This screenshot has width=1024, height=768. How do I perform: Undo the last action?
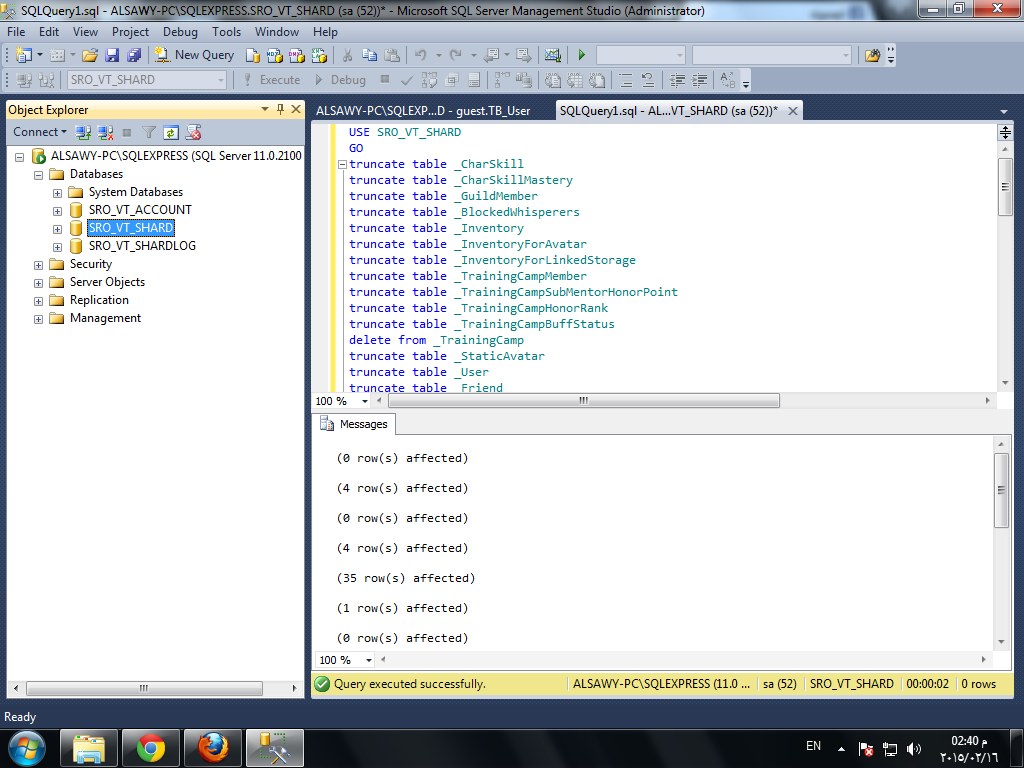click(421, 56)
